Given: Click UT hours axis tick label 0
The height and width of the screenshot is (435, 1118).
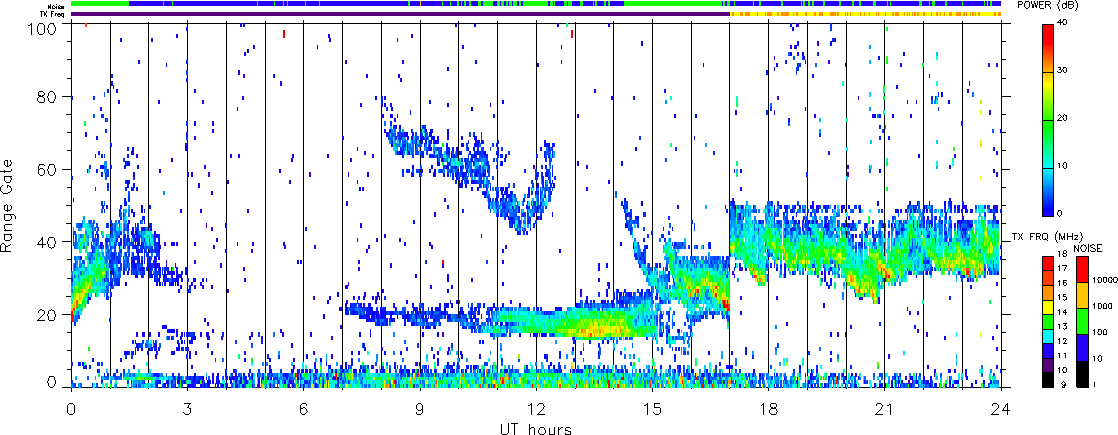Looking at the screenshot, I should coord(71,409).
